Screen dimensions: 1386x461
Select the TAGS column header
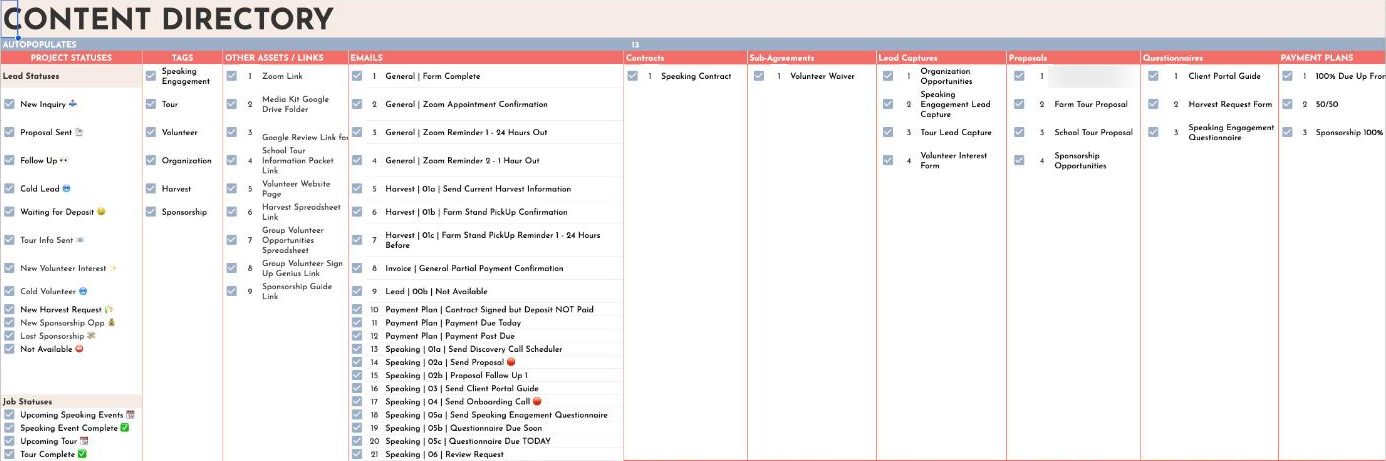pyautogui.click(x=182, y=58)
